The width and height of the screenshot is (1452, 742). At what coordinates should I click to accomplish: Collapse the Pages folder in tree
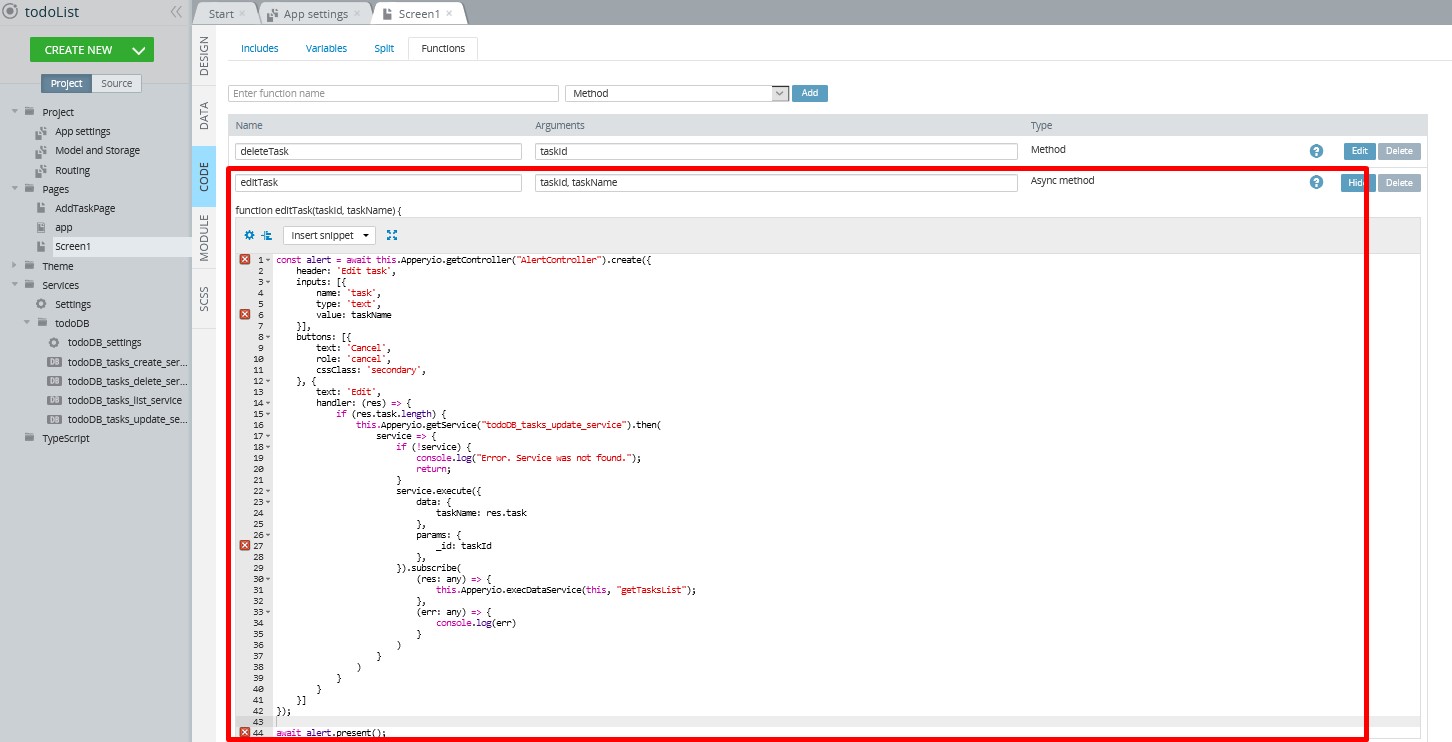point(13,189)
